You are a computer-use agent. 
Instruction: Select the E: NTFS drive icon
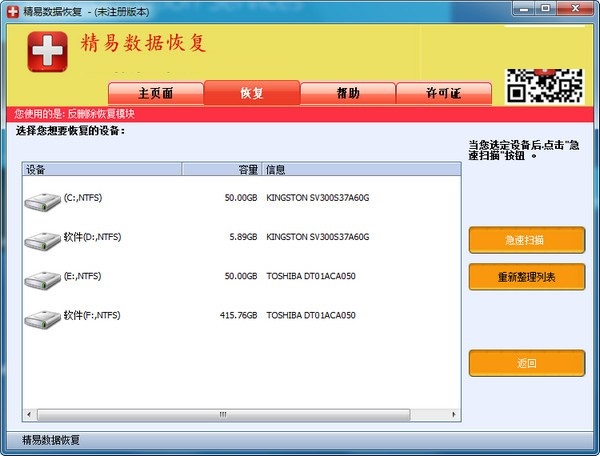(42, 280)
